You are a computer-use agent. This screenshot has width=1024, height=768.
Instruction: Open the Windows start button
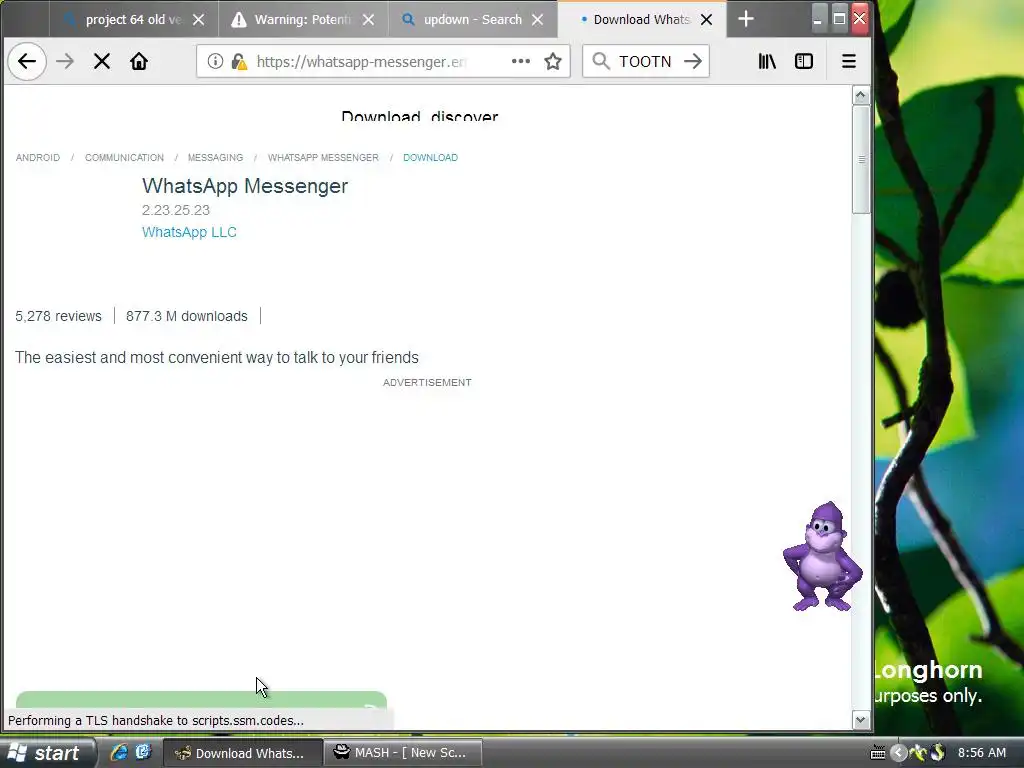47,753
